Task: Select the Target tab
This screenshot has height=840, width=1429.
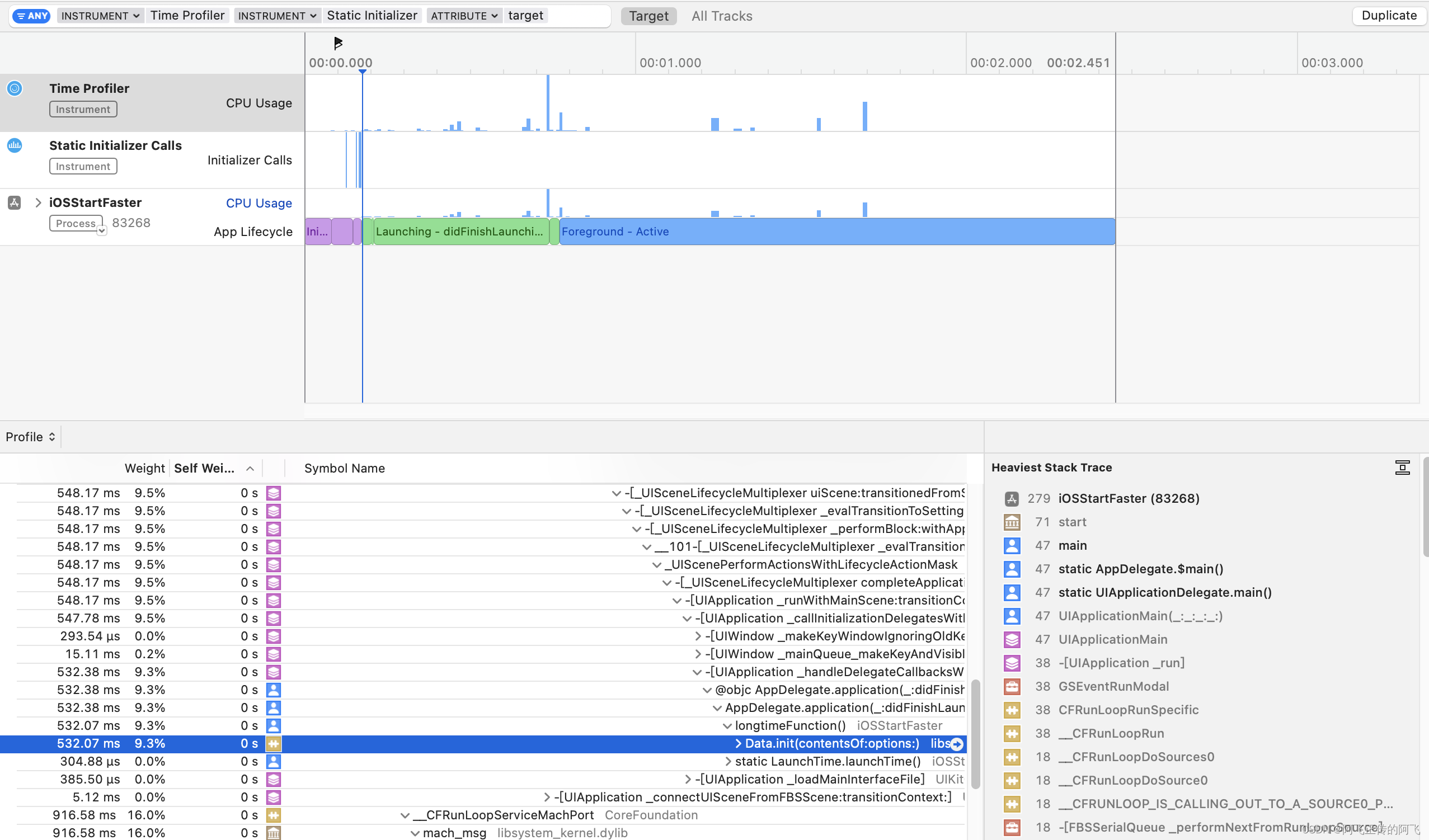Action: click(x=648, y=16)
